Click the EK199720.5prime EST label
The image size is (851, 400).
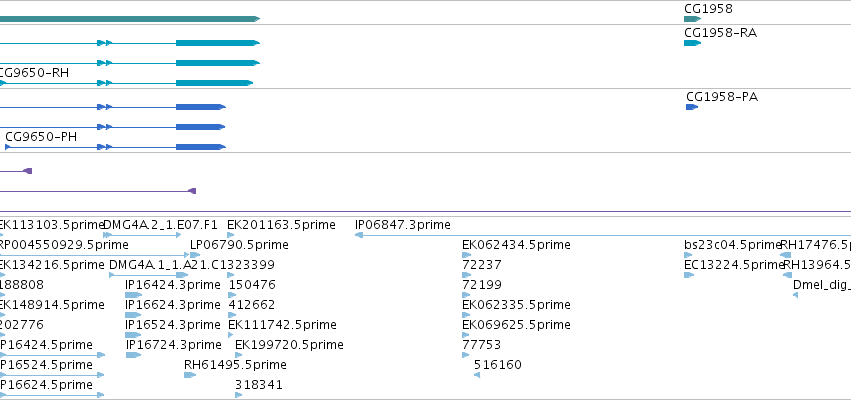coord(289,345)
